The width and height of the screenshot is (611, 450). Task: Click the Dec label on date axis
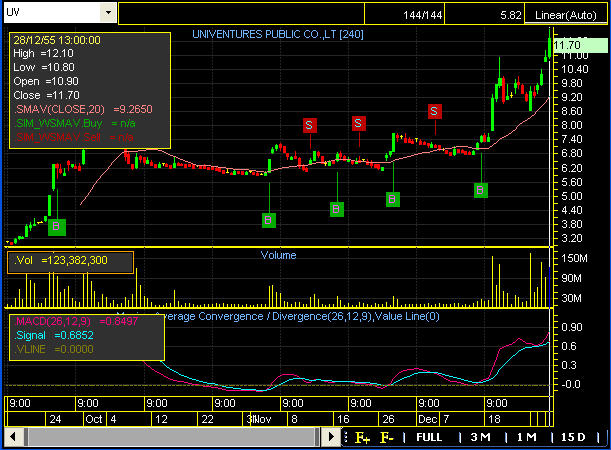coord(427,419)
